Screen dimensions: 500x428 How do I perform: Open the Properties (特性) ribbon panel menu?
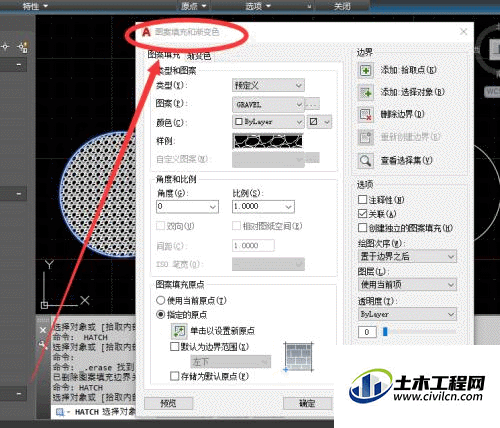coord(35,6)
